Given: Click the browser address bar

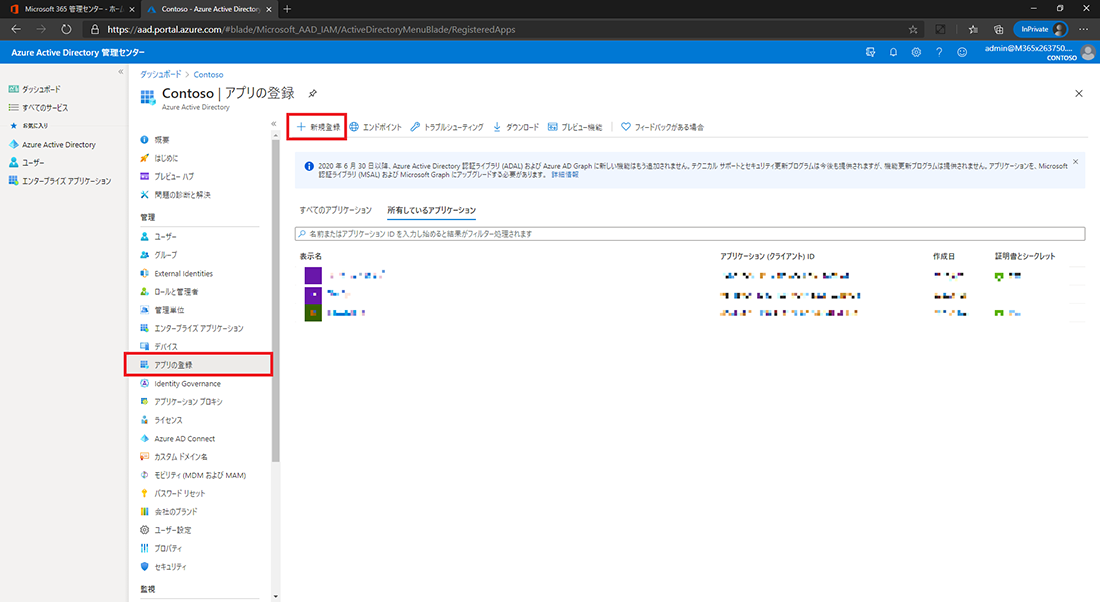Looking at the screenshot, I should tap(503, 29).
